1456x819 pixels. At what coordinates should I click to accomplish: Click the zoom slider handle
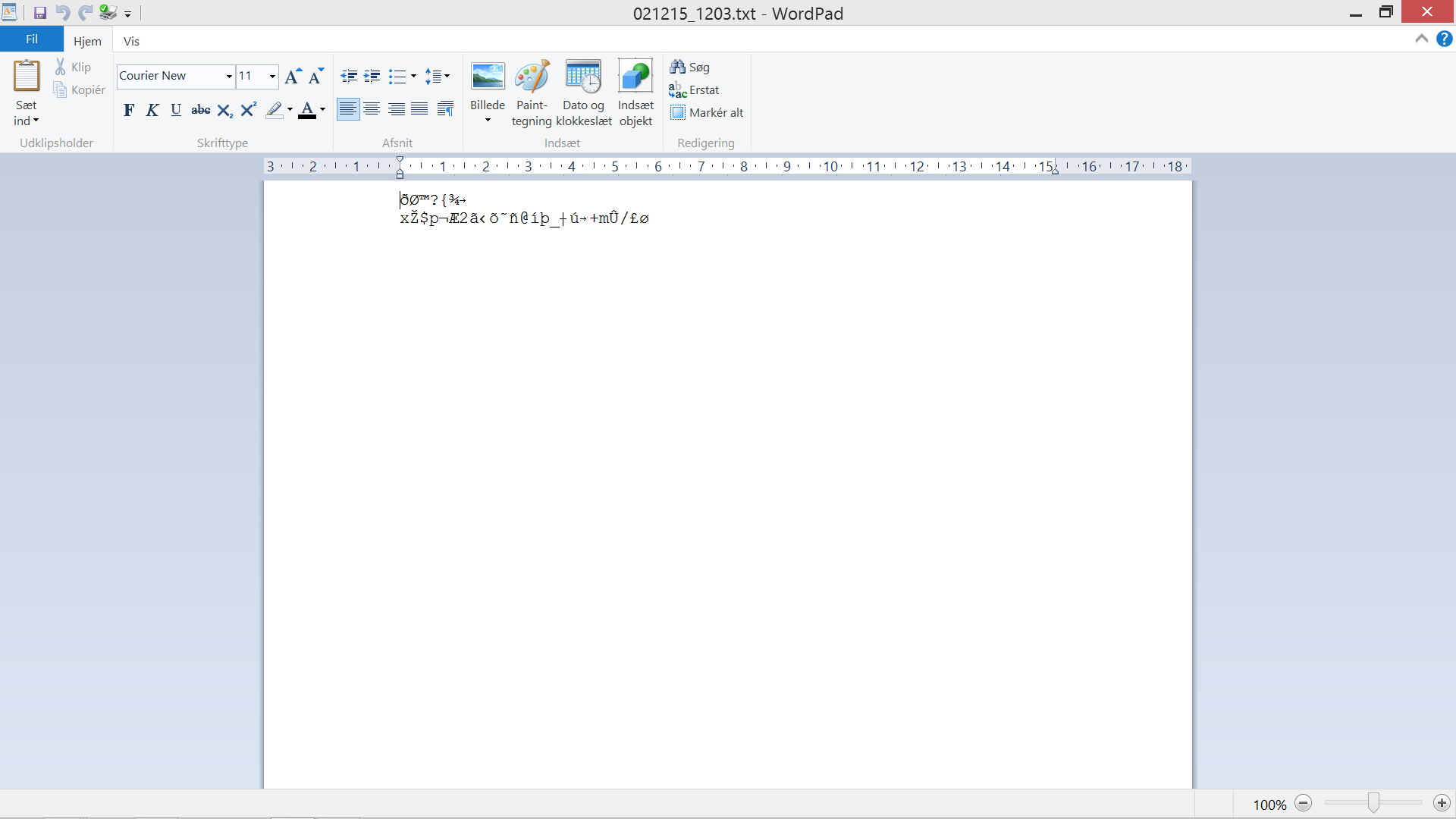click(1373, 803)
